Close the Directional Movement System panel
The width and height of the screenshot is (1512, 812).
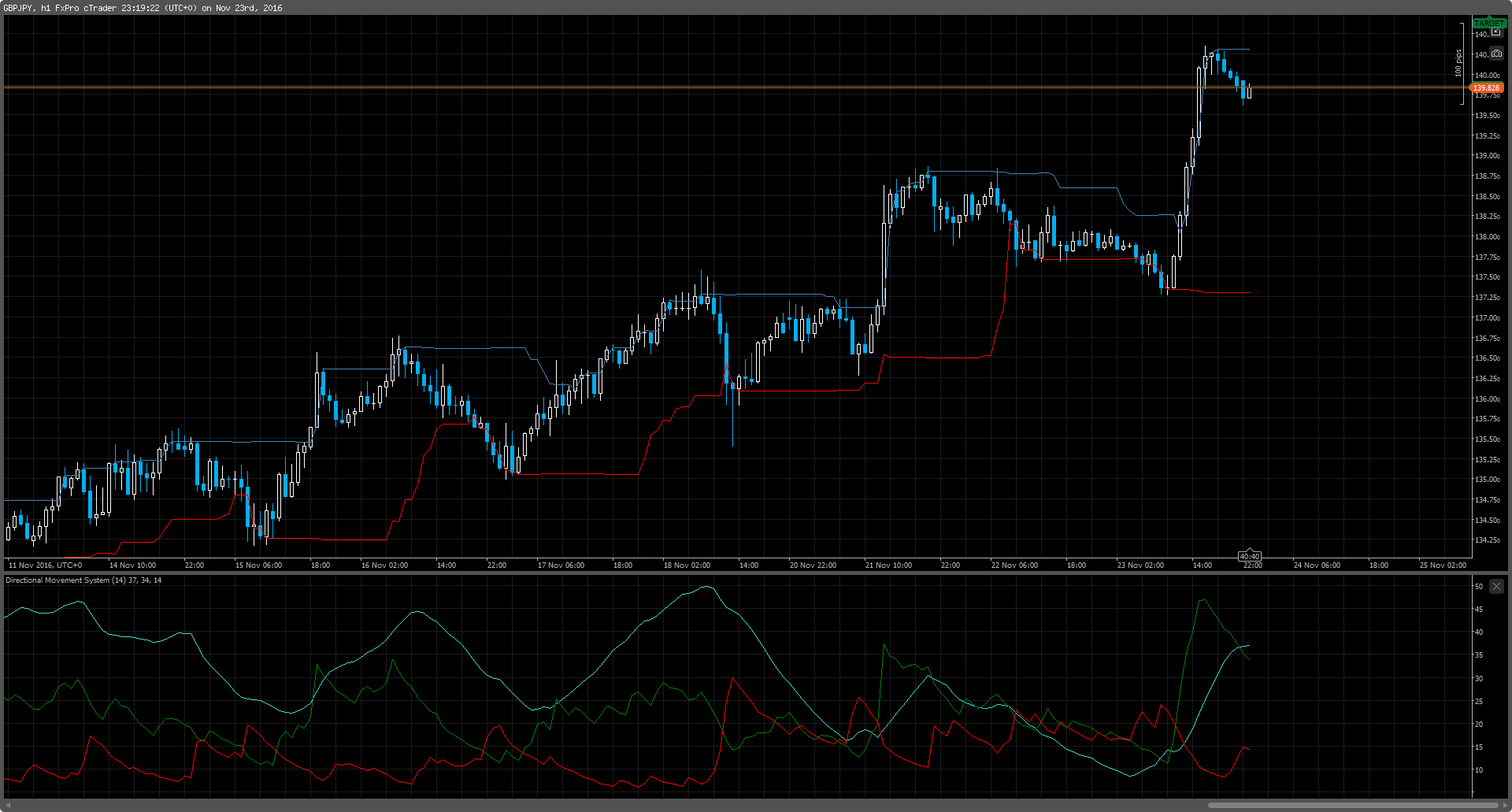[1496, 587]
